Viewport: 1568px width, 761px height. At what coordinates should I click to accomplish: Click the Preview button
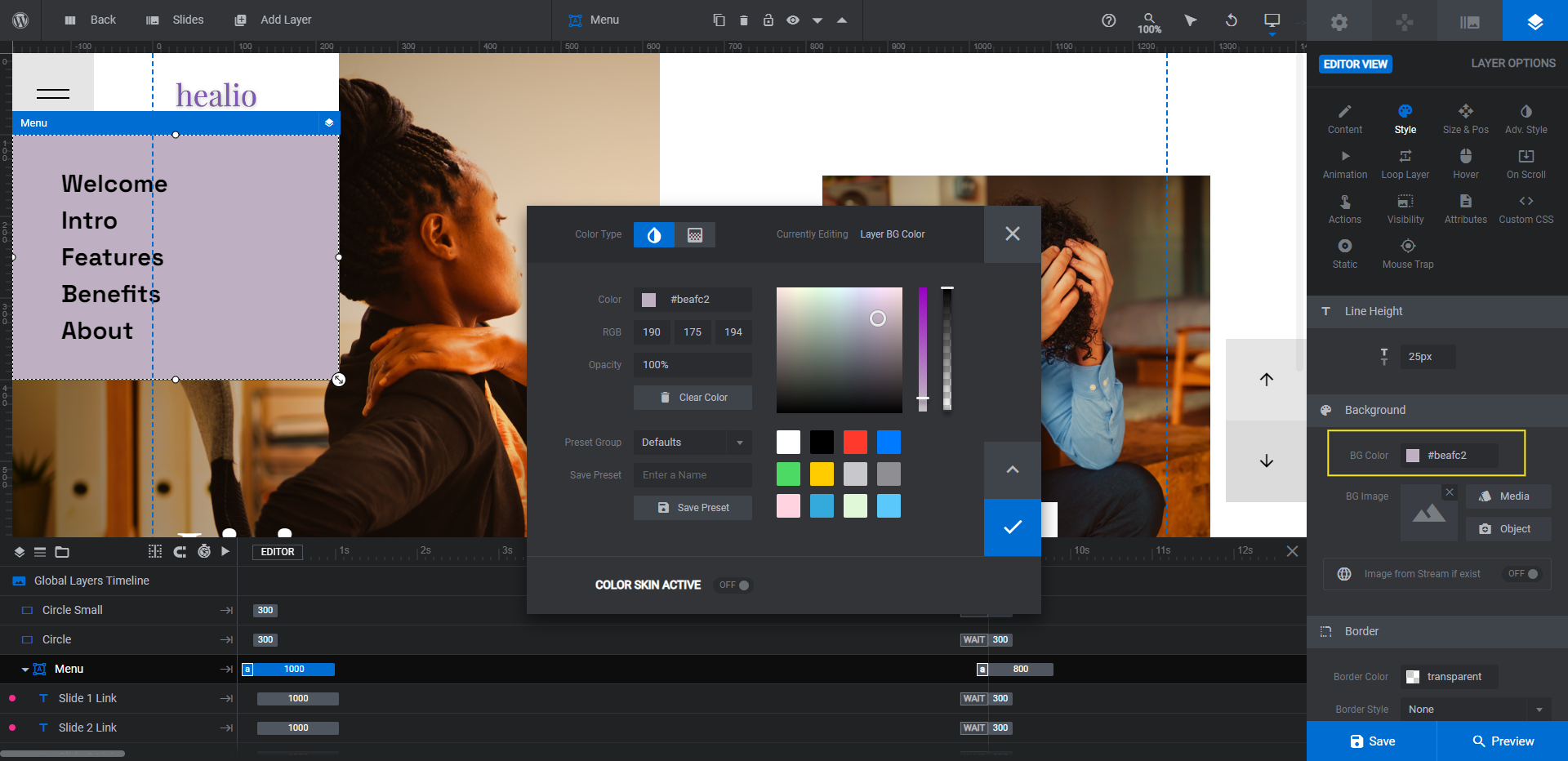click(1503, 741)
